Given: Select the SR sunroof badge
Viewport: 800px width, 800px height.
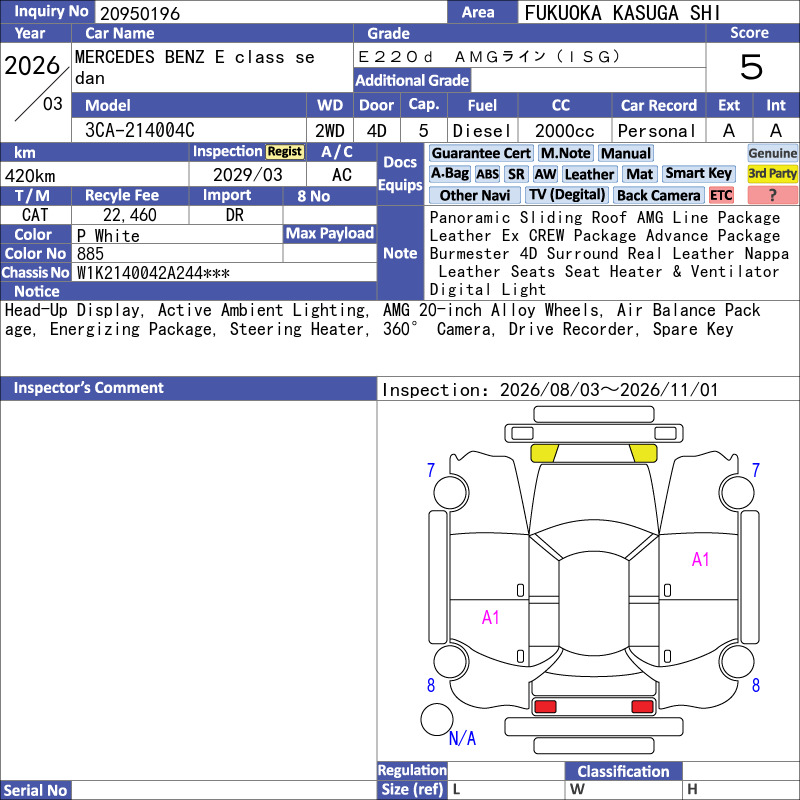Looking at the screenshot, I should click(x=516, y=174).
